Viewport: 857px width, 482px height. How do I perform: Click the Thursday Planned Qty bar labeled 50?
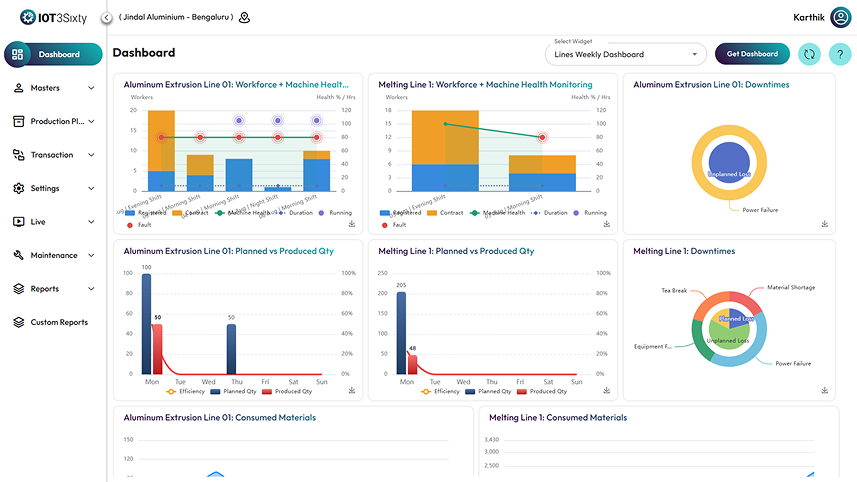(231, 349)
